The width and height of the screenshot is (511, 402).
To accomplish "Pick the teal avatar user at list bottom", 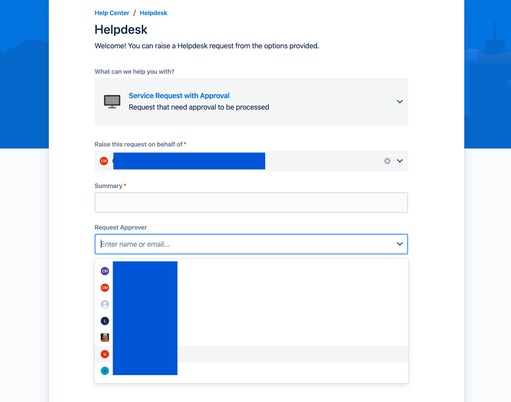I will coord(105,371).
